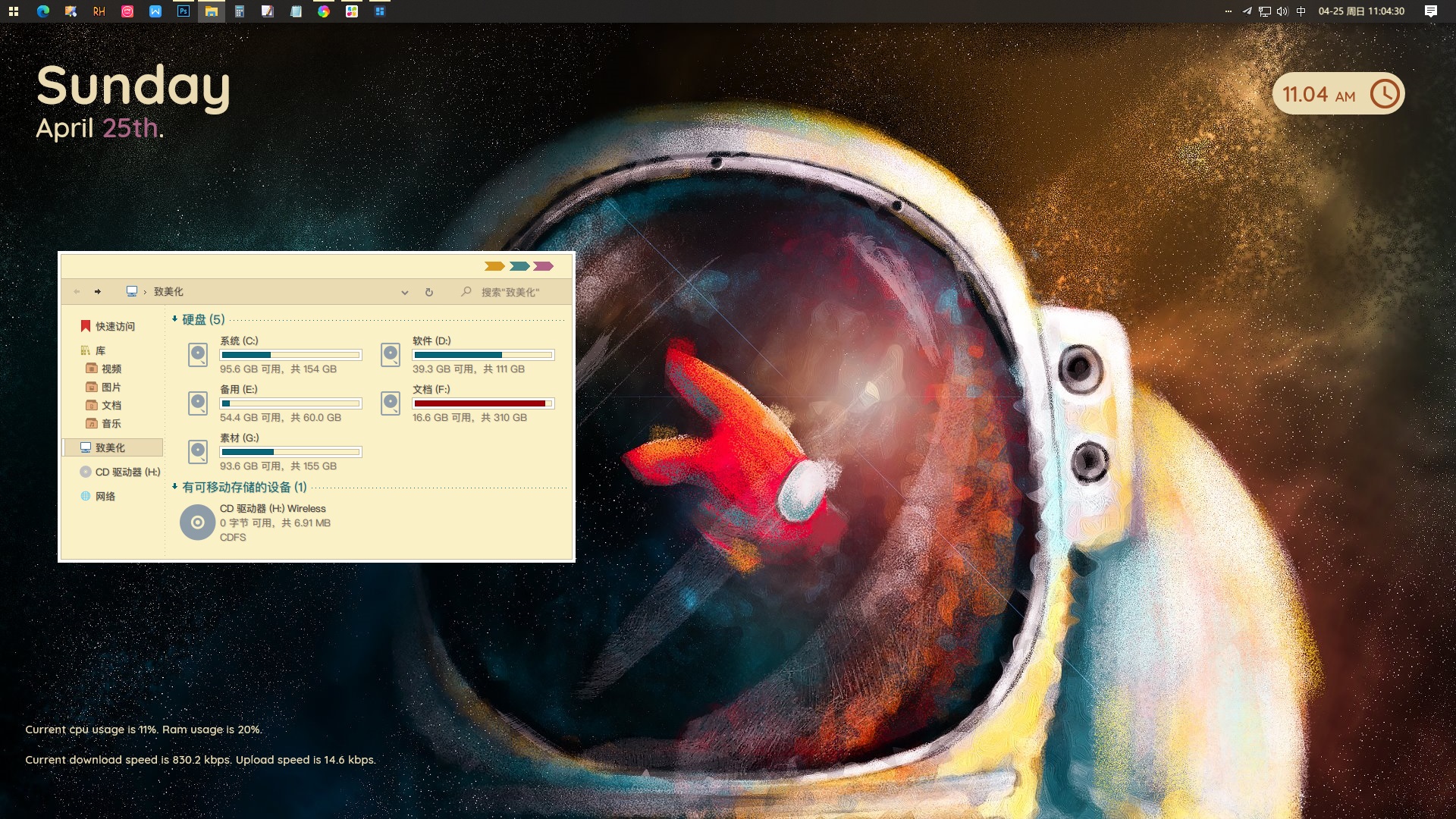Image resolution: width=1456 pixels, height=819 pixels.
Task: Click the back navigation arrow
Action: click(x=77, y=292)
